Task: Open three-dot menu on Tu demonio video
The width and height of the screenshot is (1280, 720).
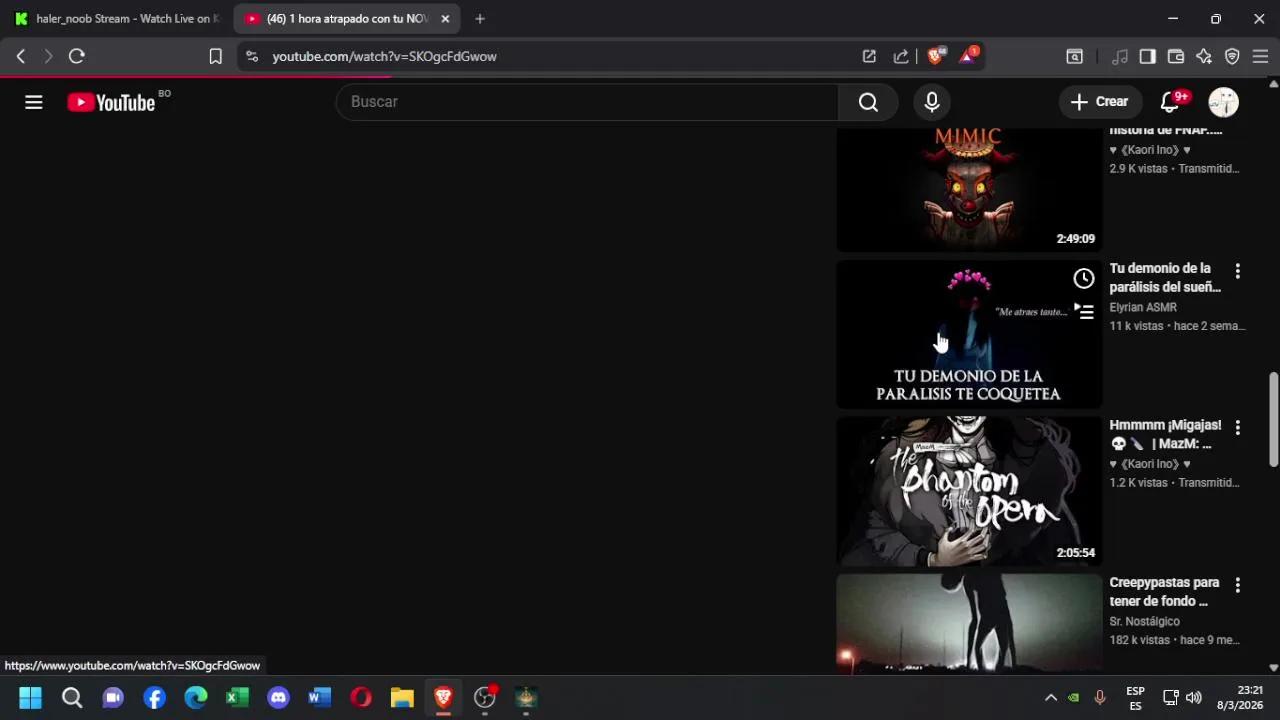Action: point(1237,270)
